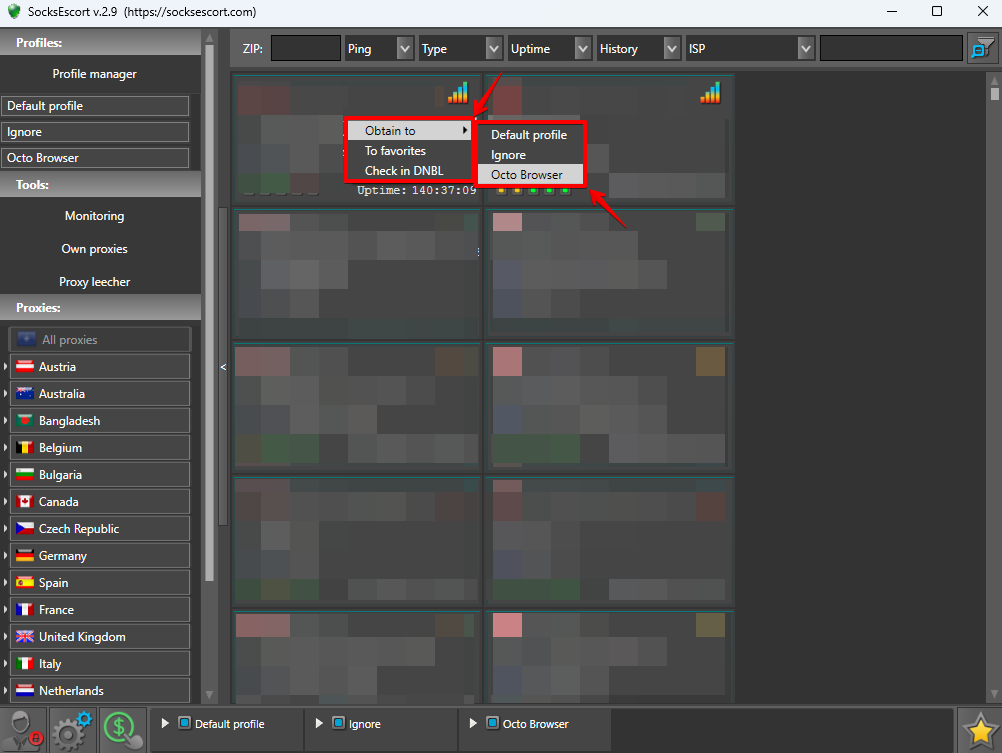Choose To favorites in context menu
The height and width of the screenshot is (753, 1002).
coord(409,151)
